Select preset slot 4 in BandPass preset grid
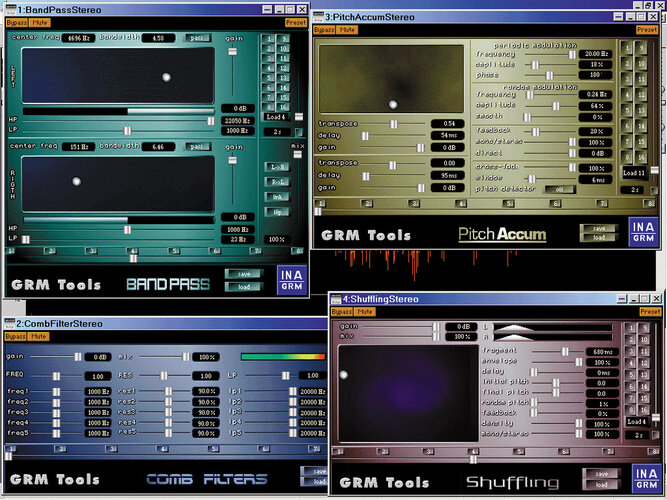The height and width of the screenshot is (500, 667). point(268,68)
